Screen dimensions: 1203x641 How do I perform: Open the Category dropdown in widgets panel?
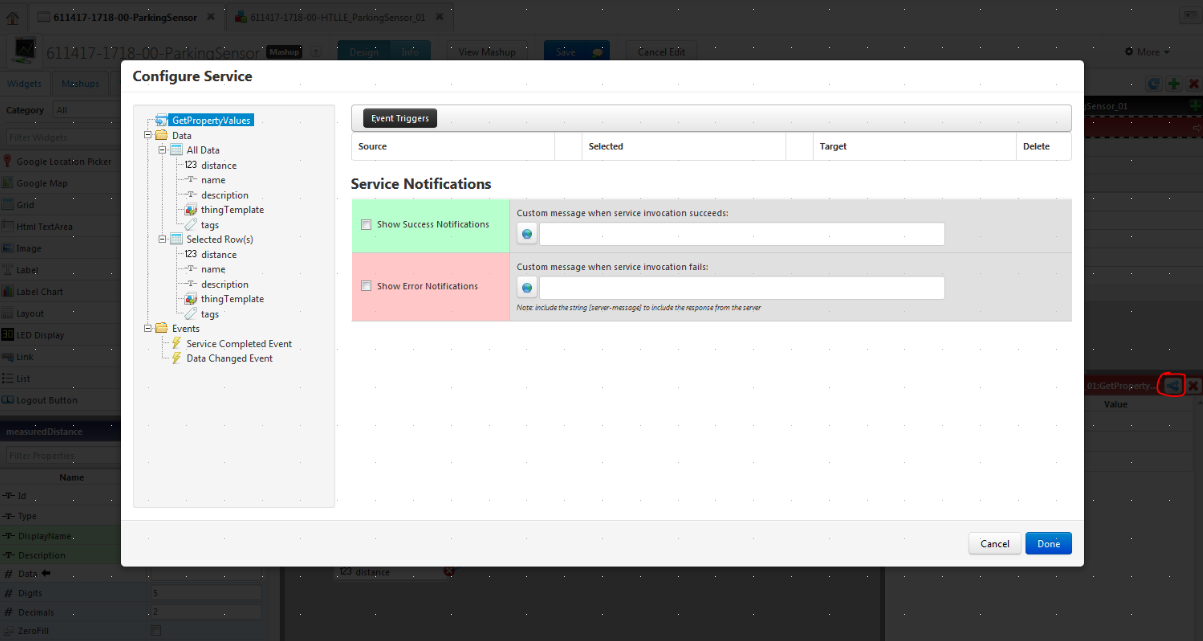coord(86,110)
